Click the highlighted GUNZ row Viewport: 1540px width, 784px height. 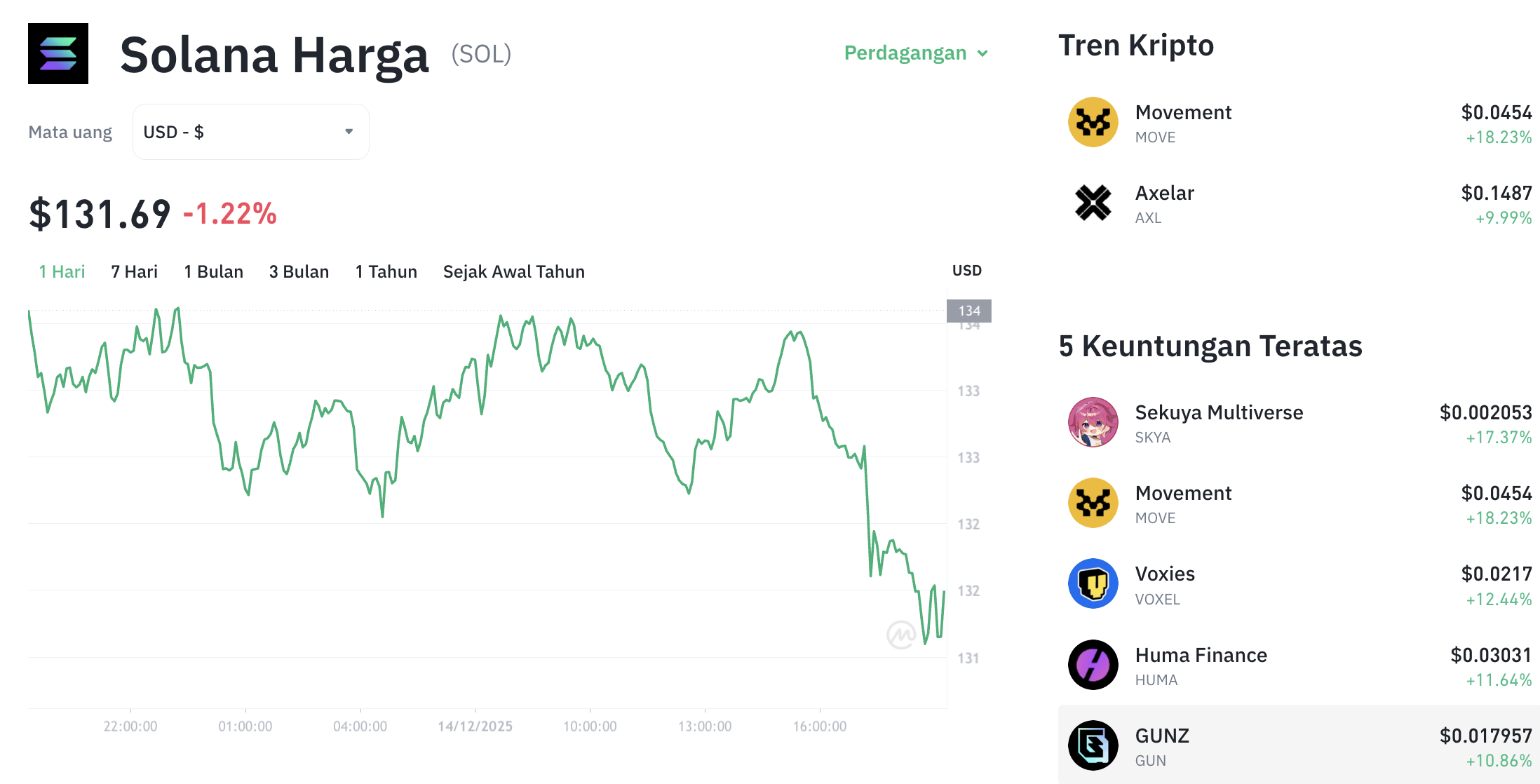tap(1297, 745)
